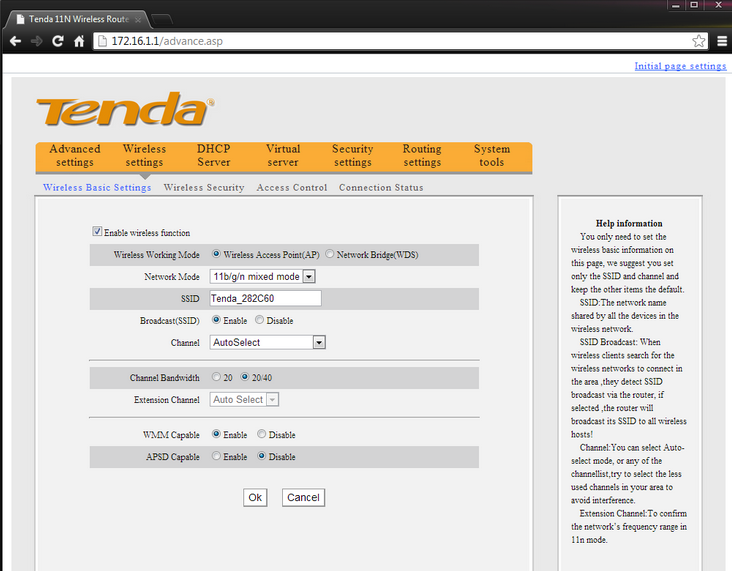This screenshot has height=571, width=732.
Task: Go back with browser back arrow
Action: (15, 41)
